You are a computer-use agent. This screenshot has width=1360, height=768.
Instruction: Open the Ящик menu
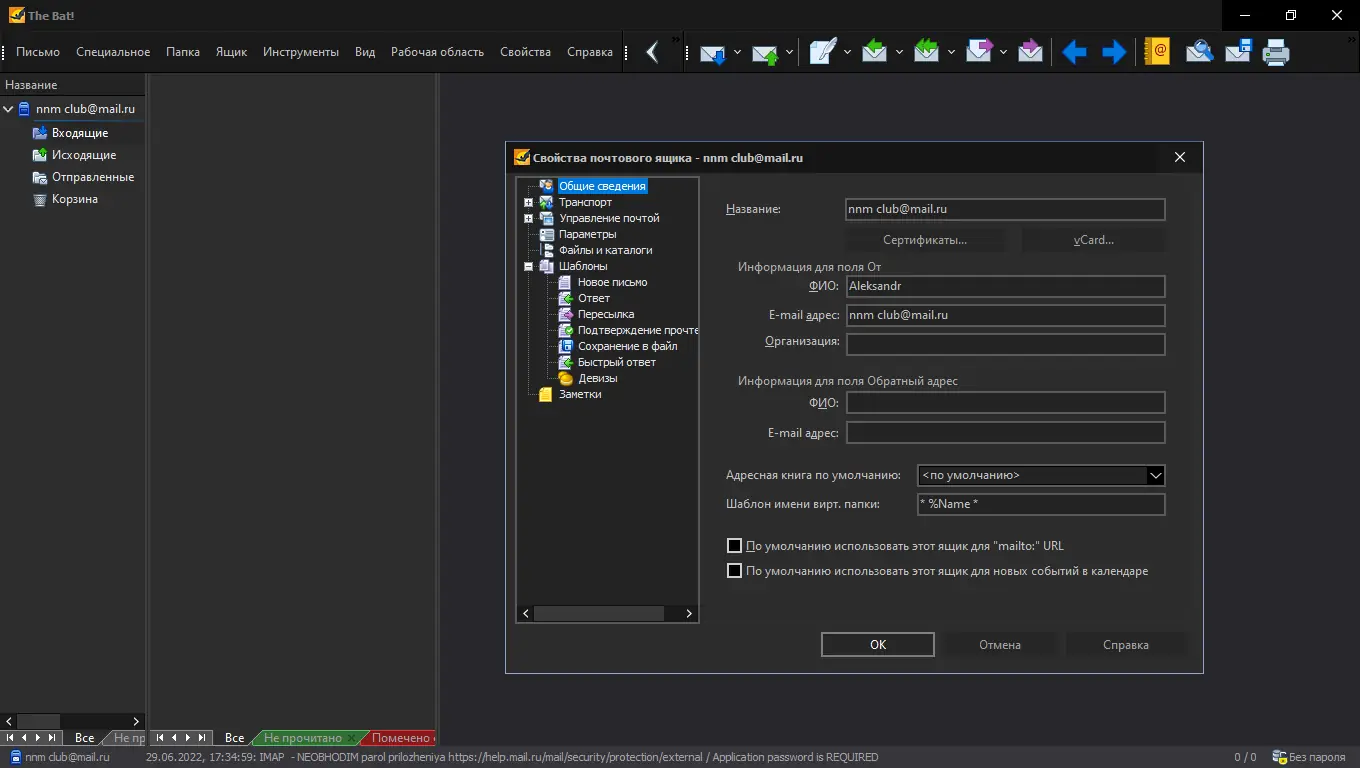tap(231, 52)
